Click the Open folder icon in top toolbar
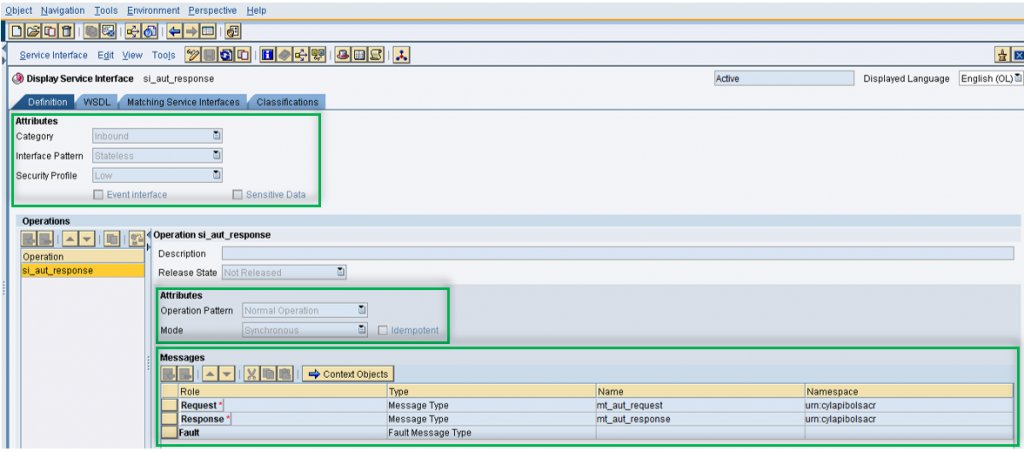This screenshot has width=1024, height=452. [x=33, y=31]
